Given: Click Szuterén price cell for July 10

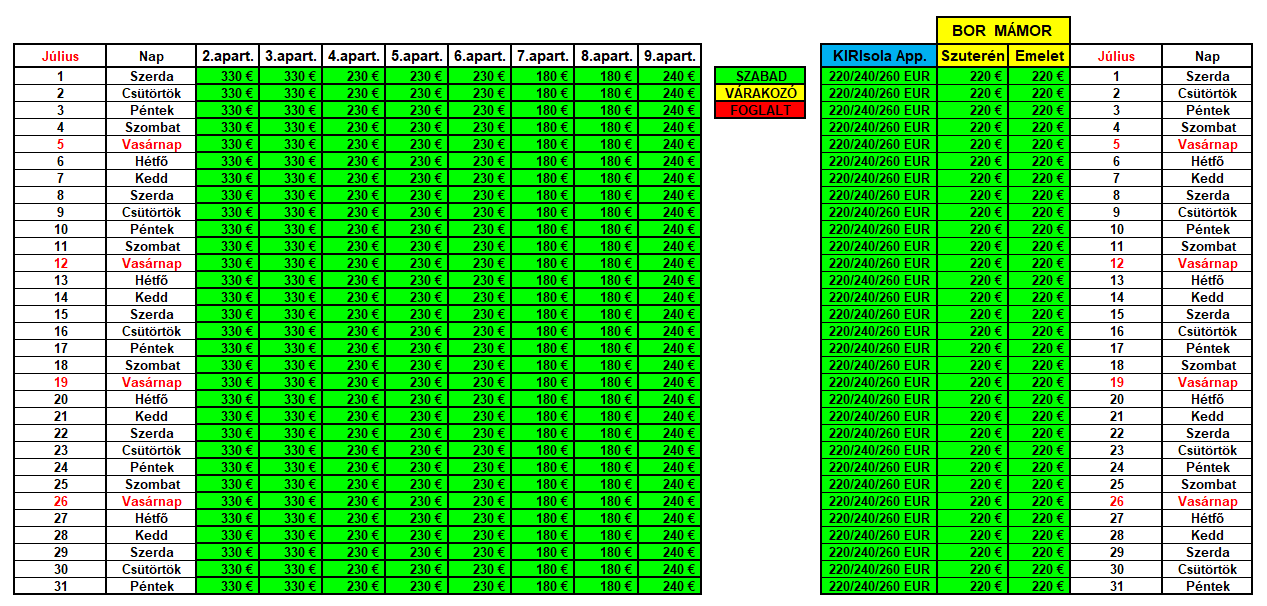Looking at the screenshot, I should (972, 229).
